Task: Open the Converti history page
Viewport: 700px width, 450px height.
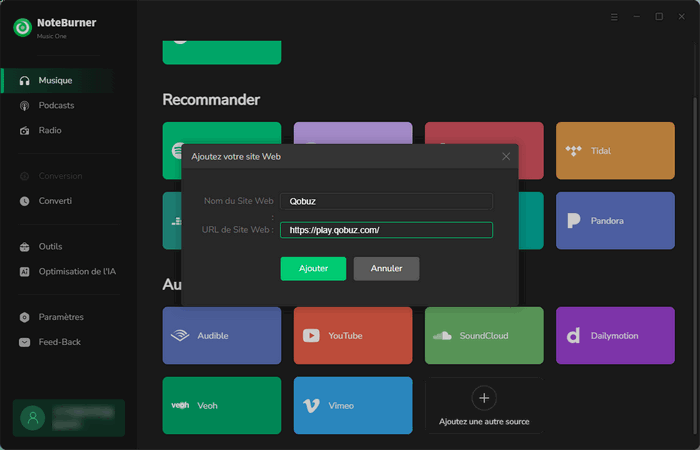Action: [55, 201]
